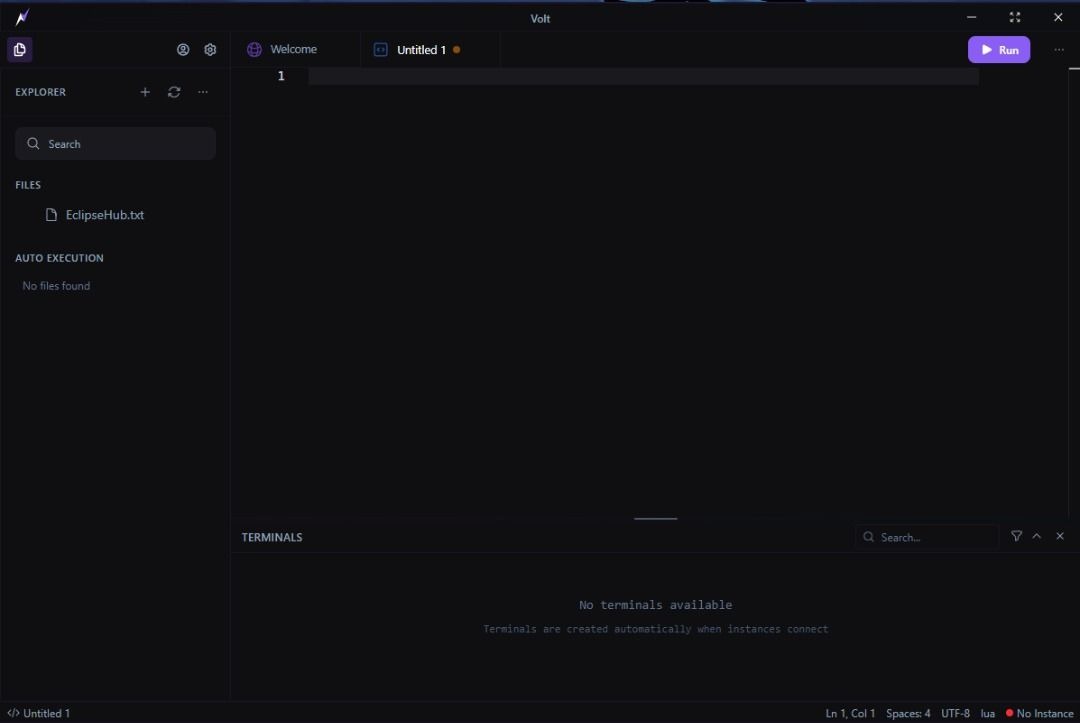Open EclipseHub.txt from the files list
This screenshot has height=723, width=1080.
(x=104, y=215)
